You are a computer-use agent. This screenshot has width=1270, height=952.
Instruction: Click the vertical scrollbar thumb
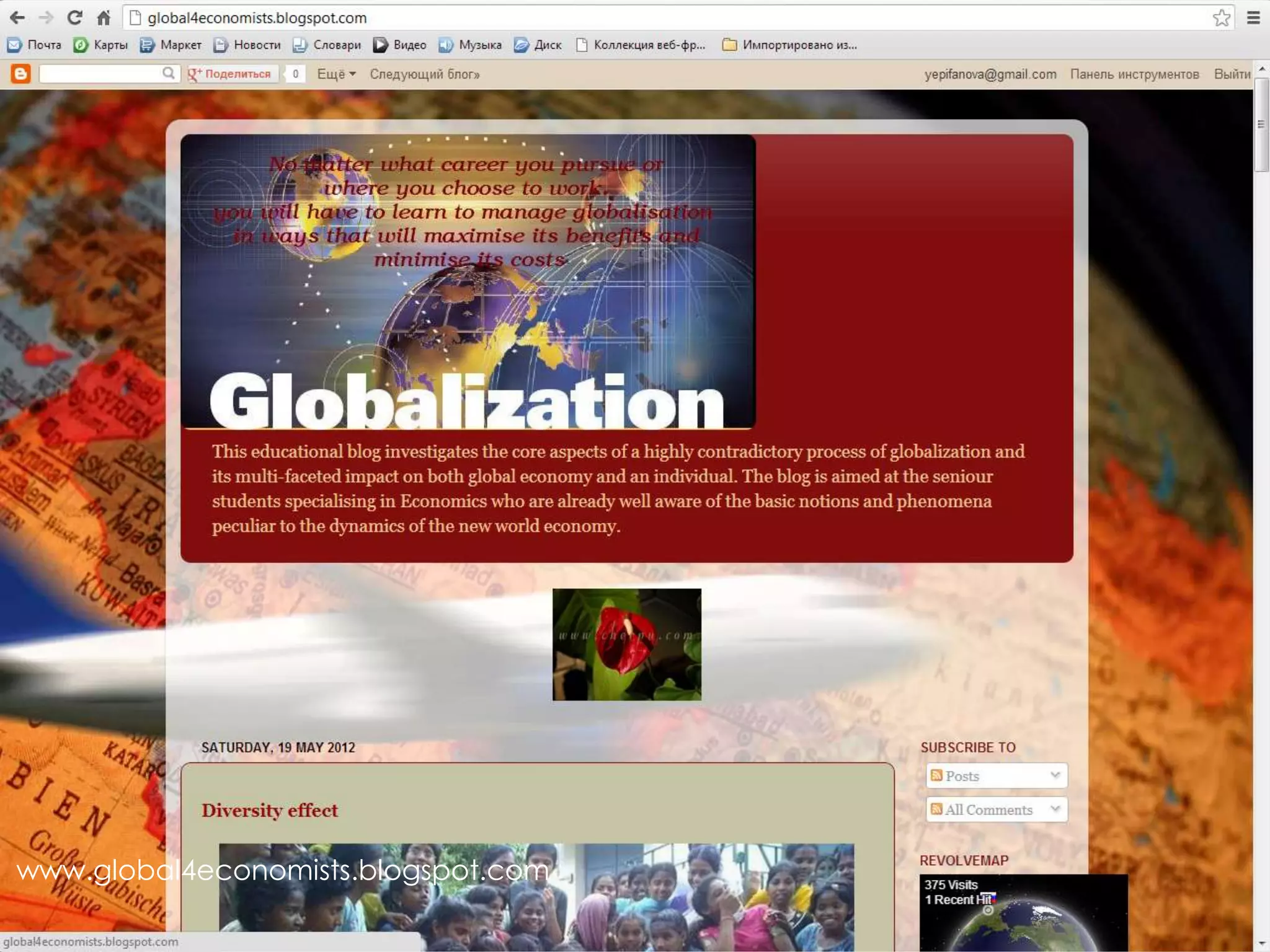(x=1261, y=124)
